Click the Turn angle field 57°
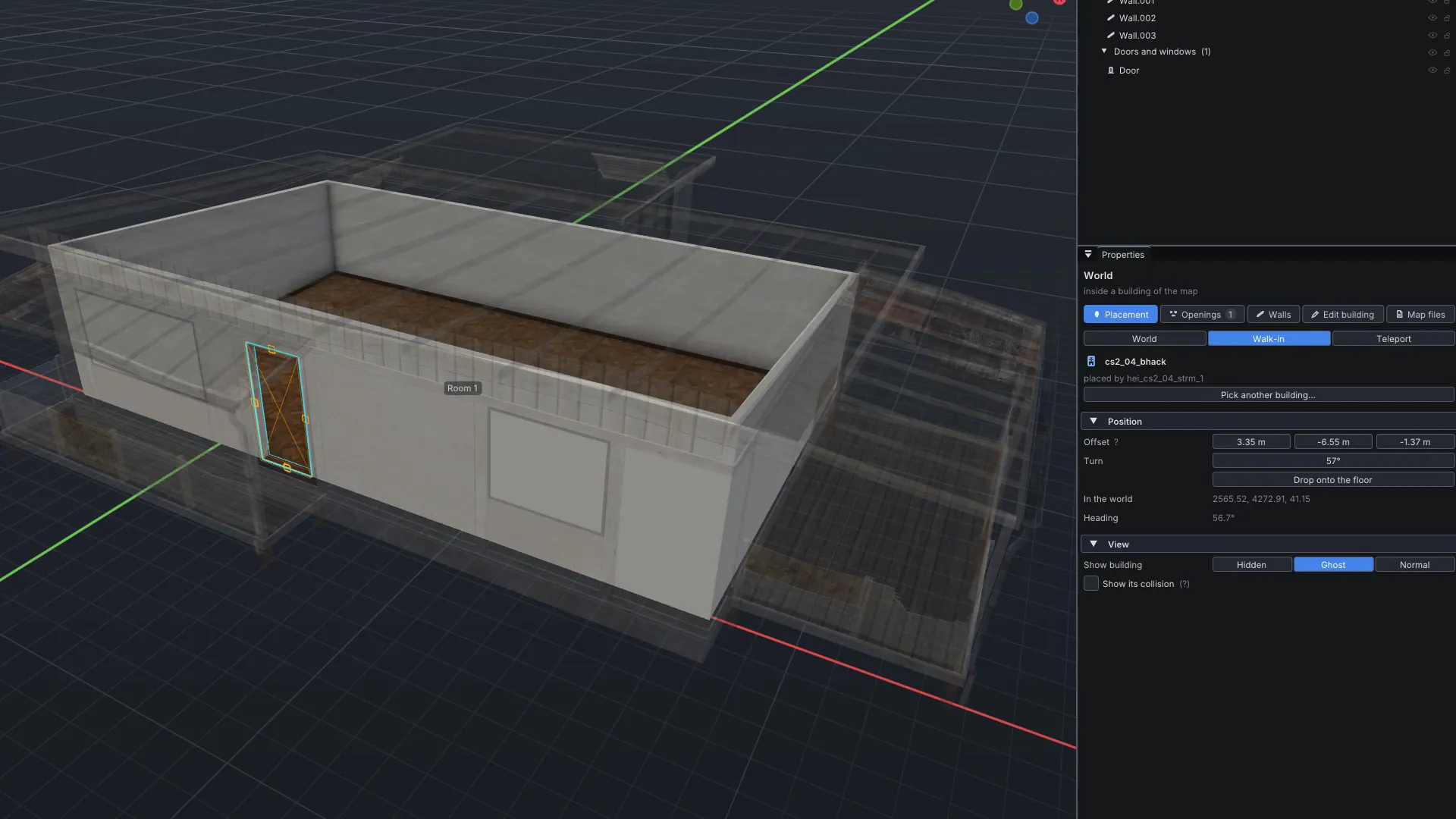The image size is (1456, 819). click(1332, 461)
